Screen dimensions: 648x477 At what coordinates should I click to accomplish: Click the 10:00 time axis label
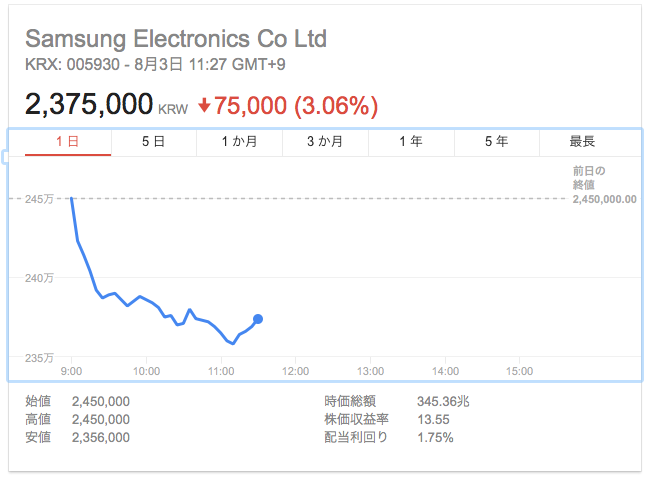click(x=147, y=371)
